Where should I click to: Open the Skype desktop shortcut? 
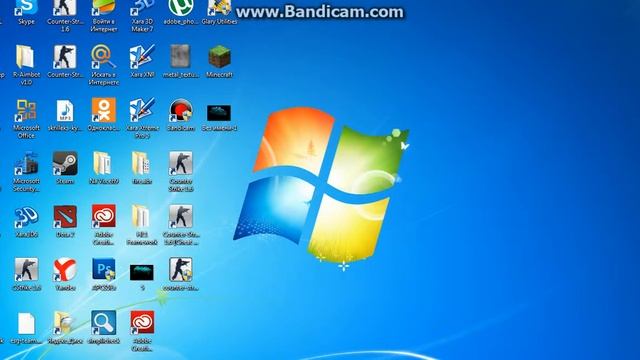(26, 11)
